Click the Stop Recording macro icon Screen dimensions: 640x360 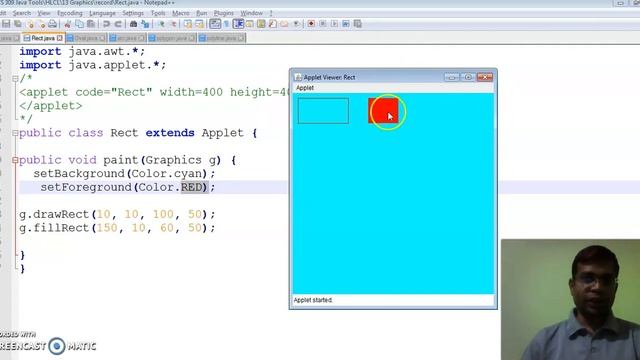322,24
